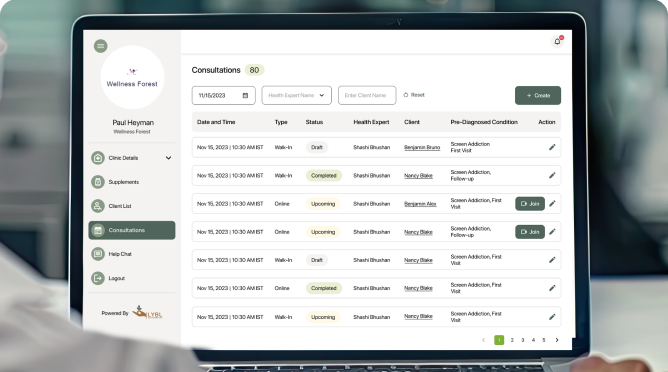The height and width of the screenshot is (372, 668).
Task: Click the Supplements icon
Action: pos(98,182)
